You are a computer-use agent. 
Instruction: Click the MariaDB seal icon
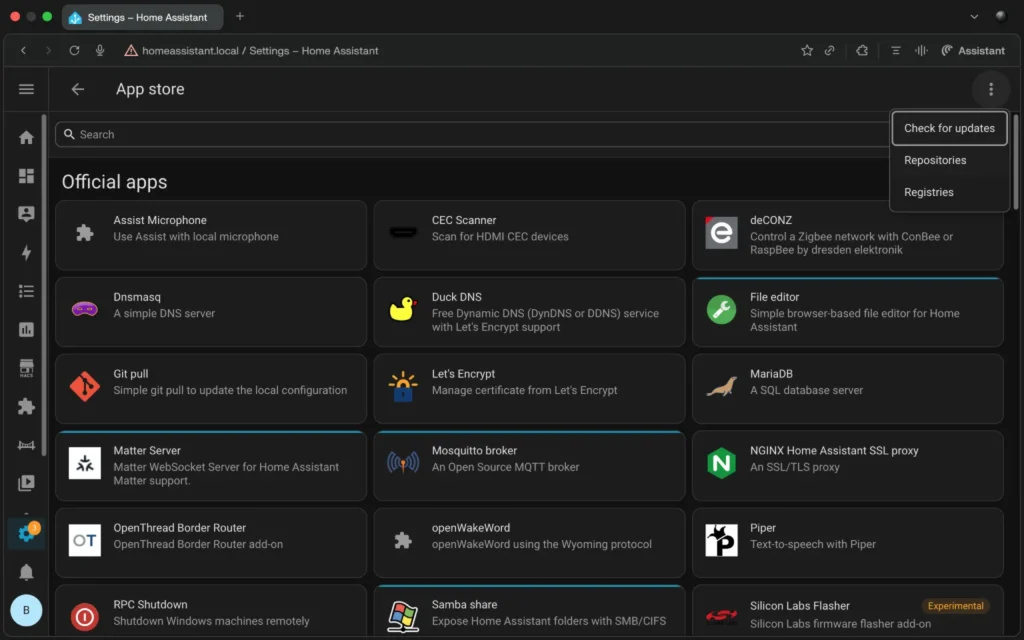point(722,386)
